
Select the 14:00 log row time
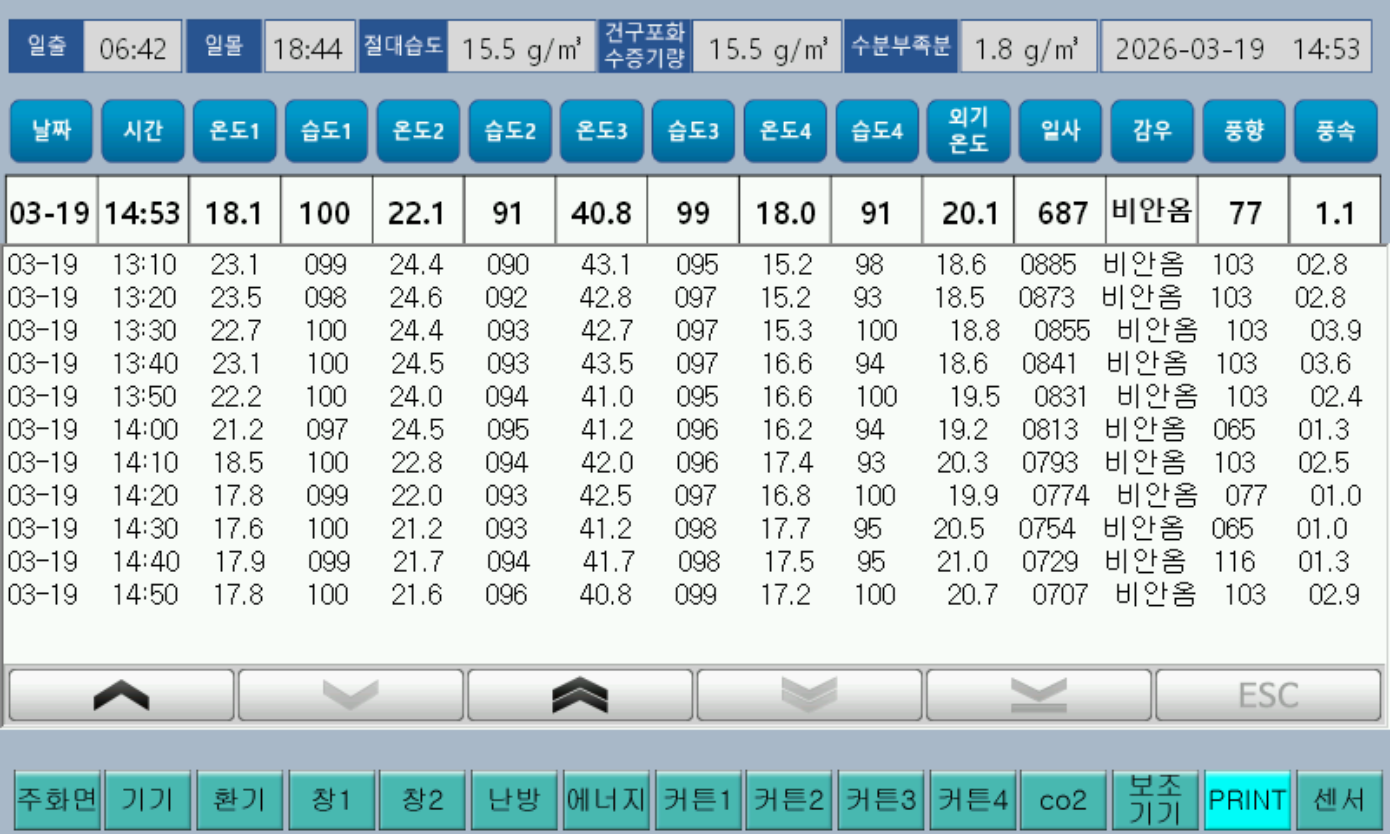point(145,430)
